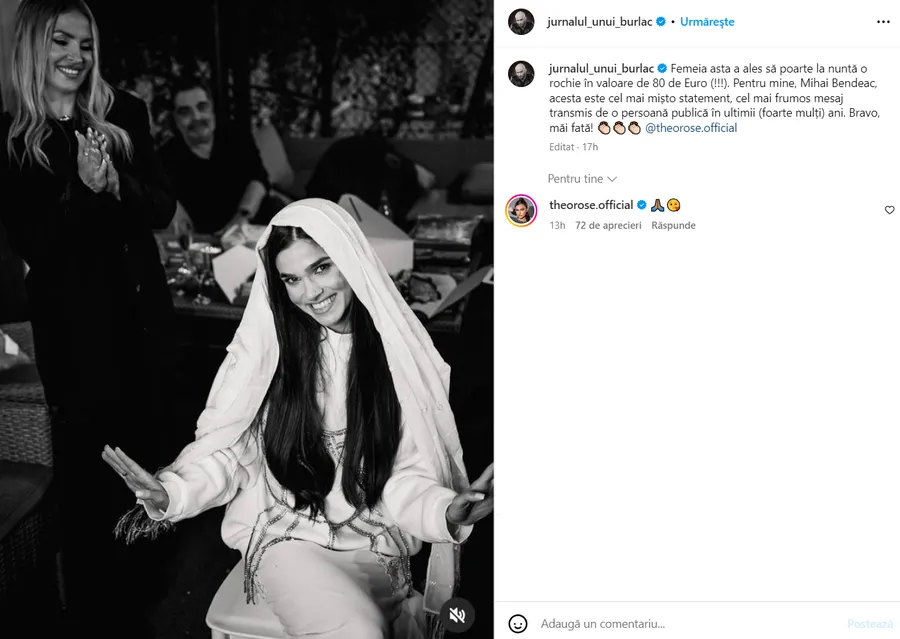Unmute the video with the speaker icon
The height and width of the screenshot is (639, 900).
(457, 615)
